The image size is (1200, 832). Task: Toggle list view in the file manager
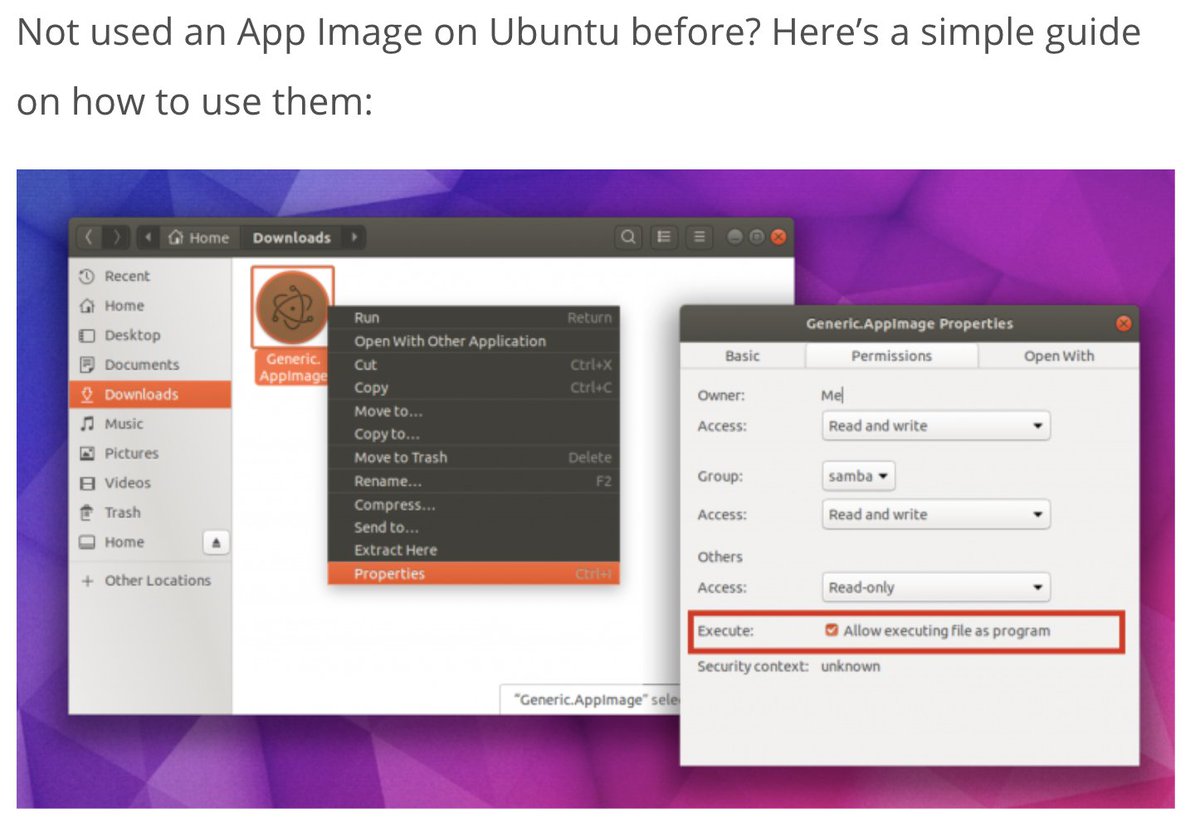point(663,237)
